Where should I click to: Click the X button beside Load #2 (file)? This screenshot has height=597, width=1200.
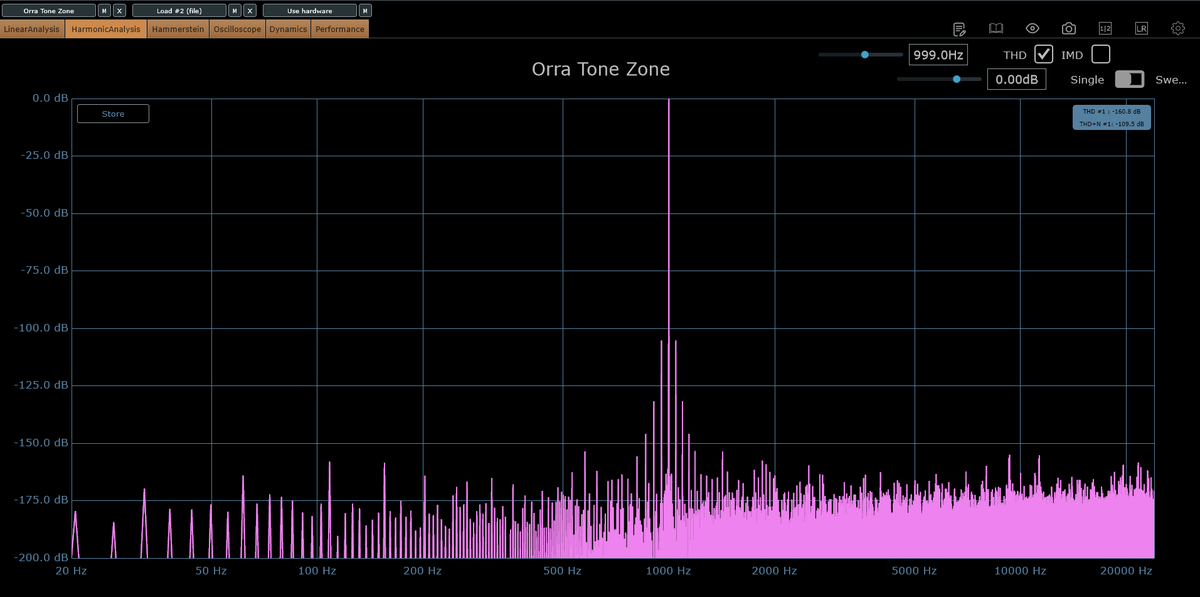249,10
